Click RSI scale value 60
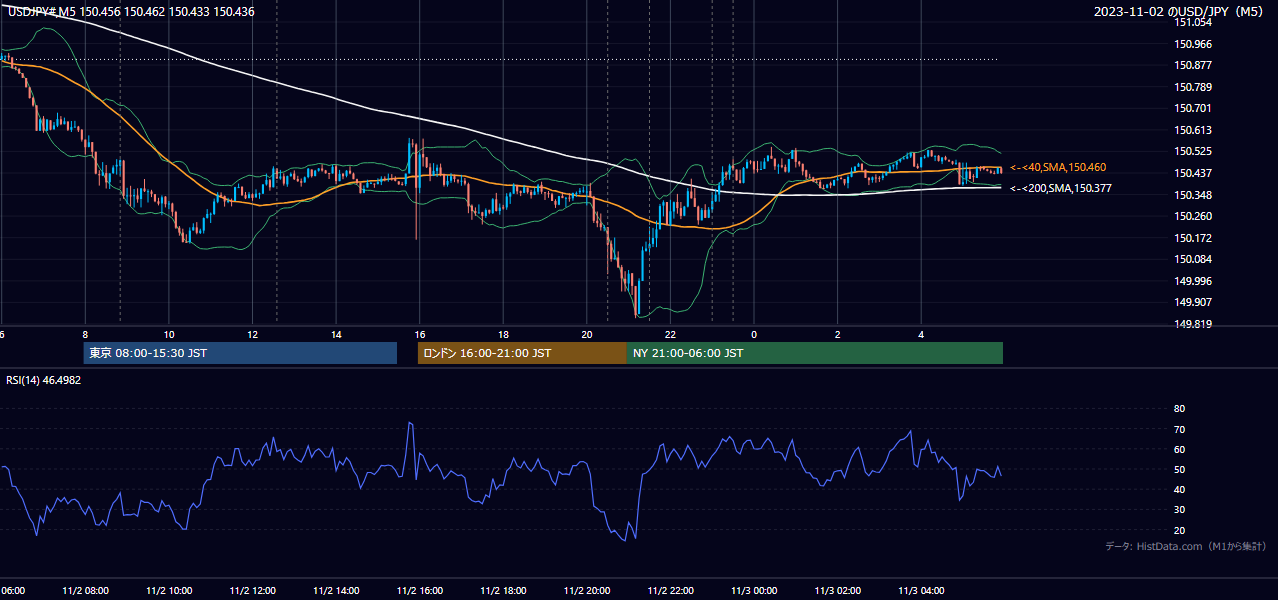The height and width of the screenshot is (600, 1278). tap(1179, 449)
